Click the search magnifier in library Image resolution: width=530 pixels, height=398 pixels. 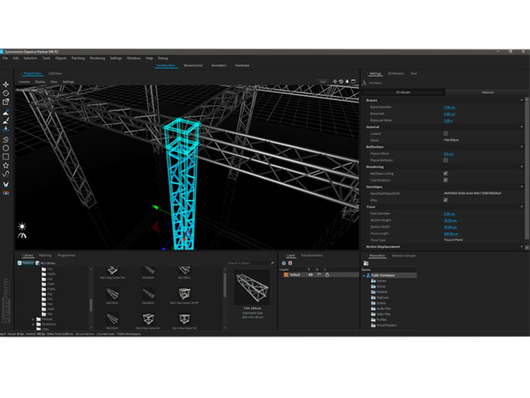pyautogui.click(x=272, y=263)
